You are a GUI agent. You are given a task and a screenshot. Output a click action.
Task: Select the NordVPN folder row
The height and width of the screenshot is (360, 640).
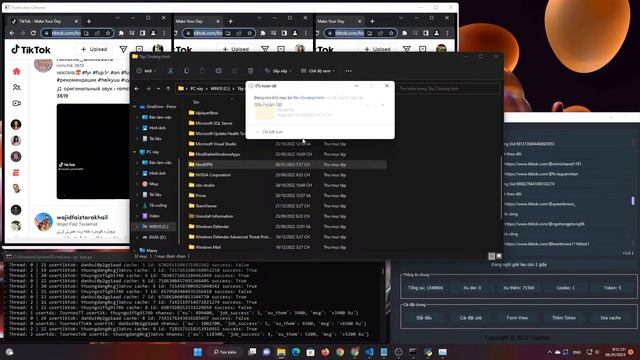click(287, 164)
